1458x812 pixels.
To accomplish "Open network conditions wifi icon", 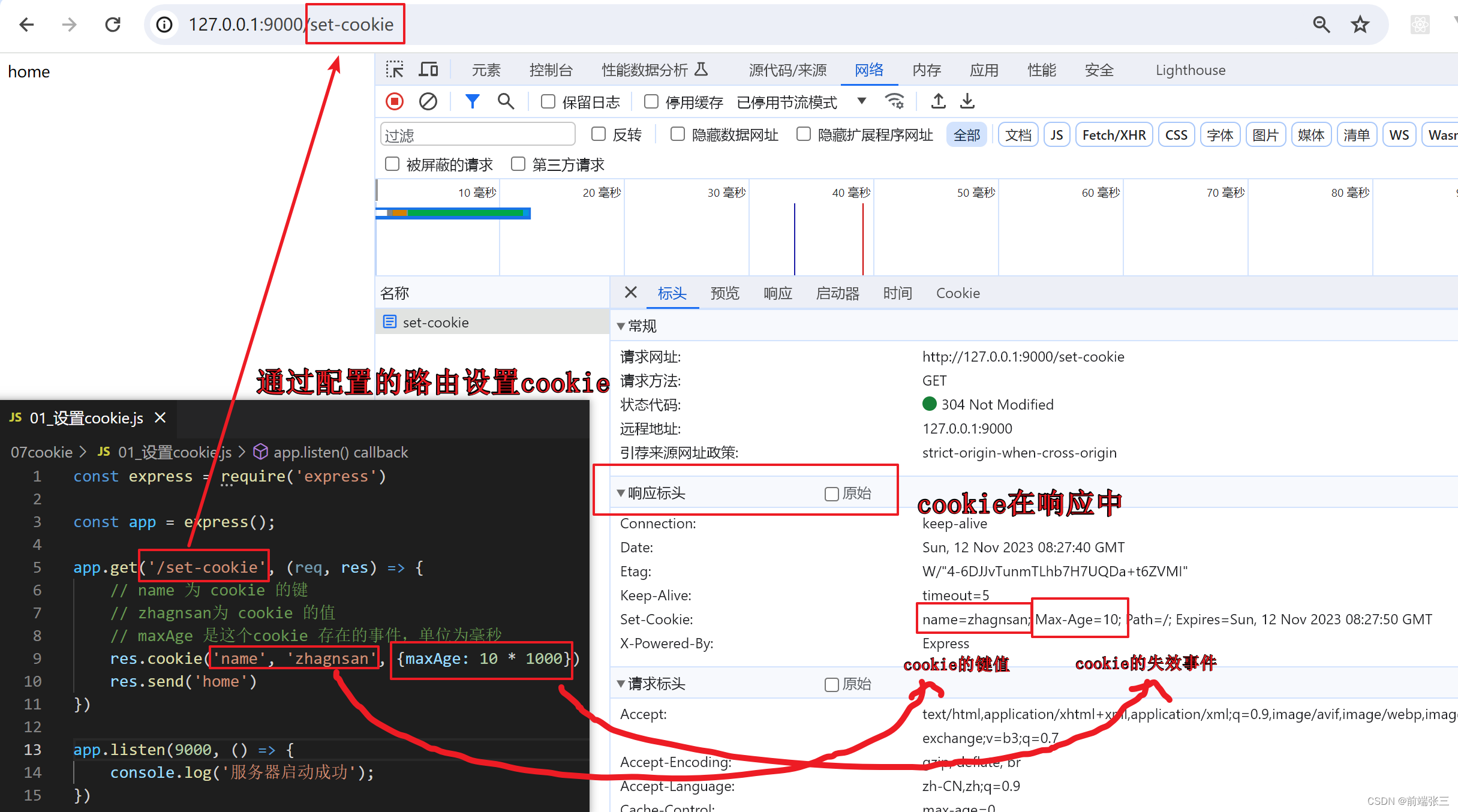I will [x=894, y=101].
